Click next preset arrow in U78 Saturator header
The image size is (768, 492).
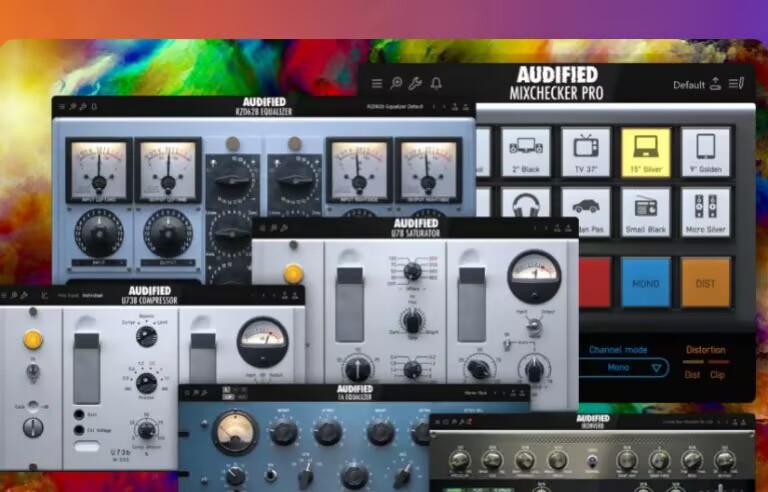(x=545, y=228)
